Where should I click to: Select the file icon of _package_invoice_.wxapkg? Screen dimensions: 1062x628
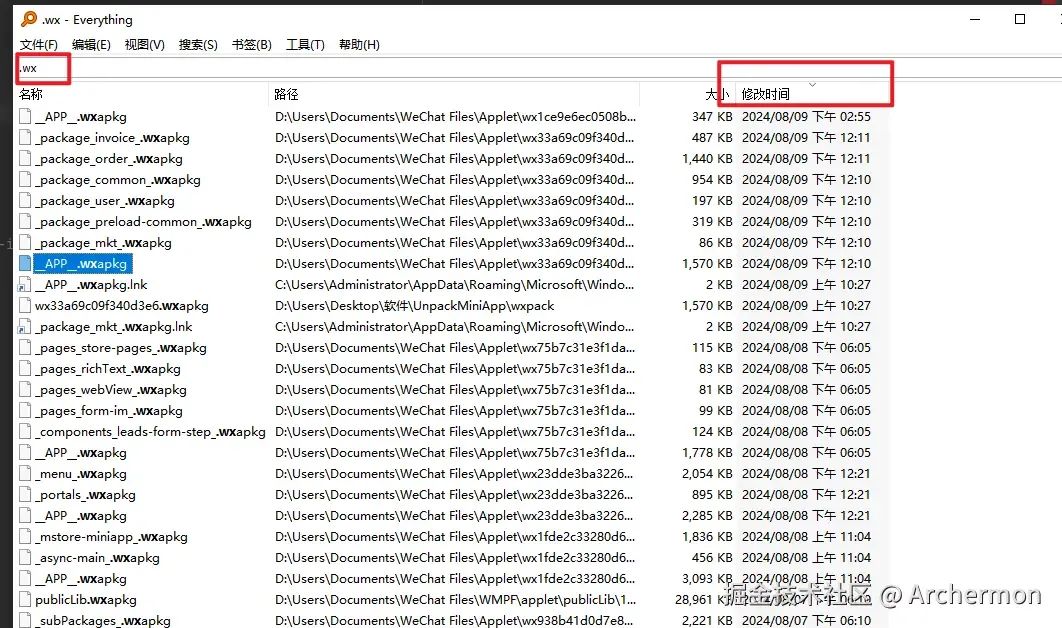coord(25,138)
